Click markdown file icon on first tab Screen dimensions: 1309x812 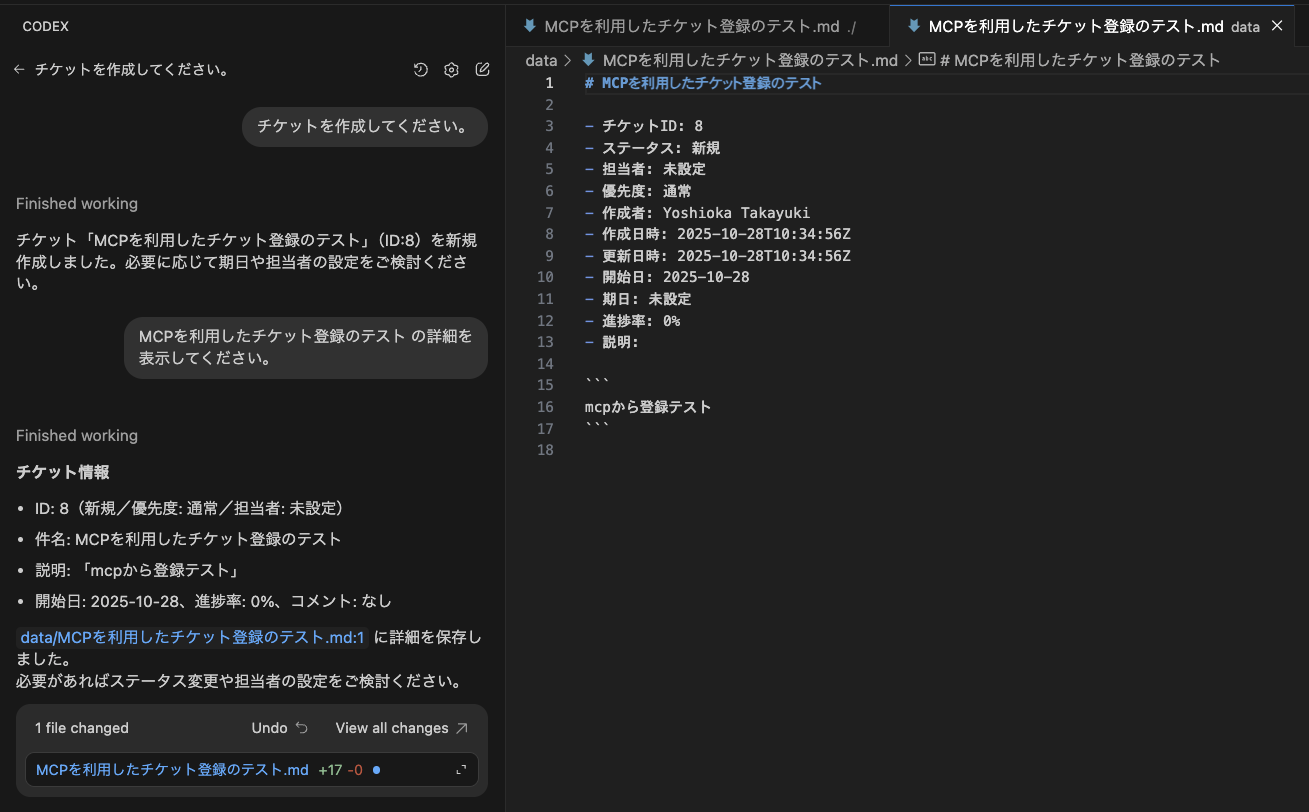(530, 27)
